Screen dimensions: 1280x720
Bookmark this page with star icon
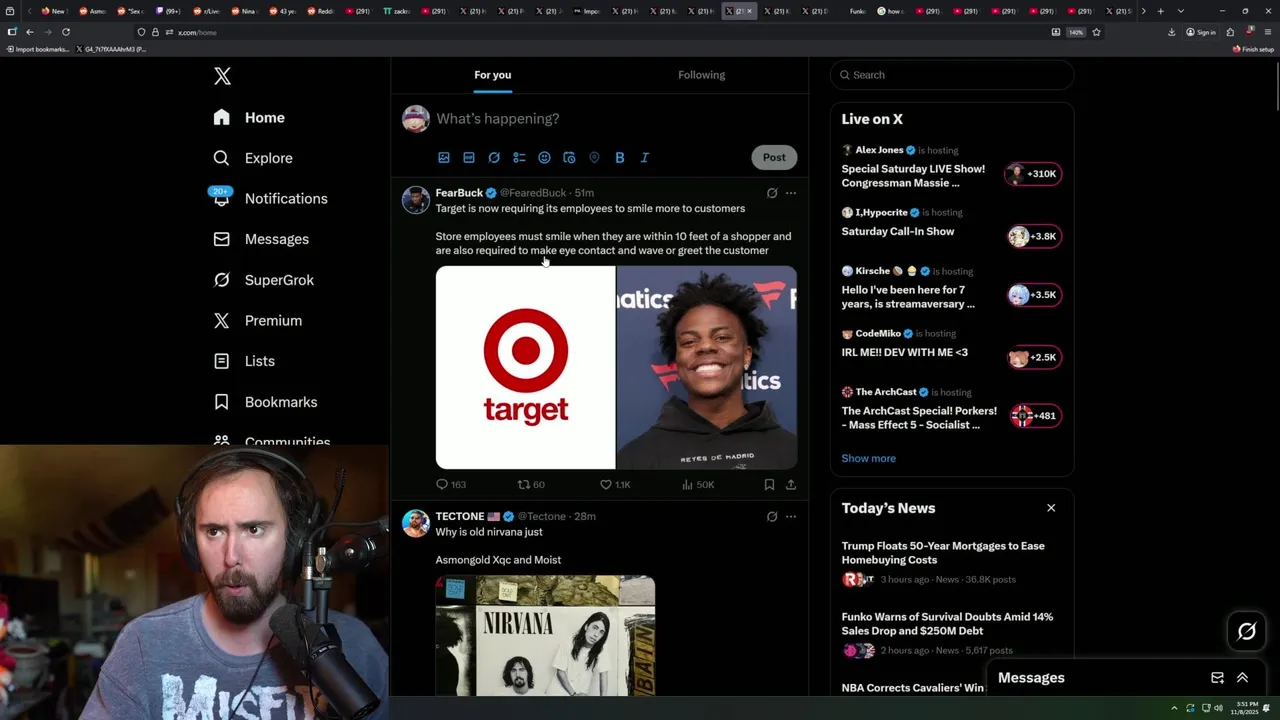pos(1096,32)
